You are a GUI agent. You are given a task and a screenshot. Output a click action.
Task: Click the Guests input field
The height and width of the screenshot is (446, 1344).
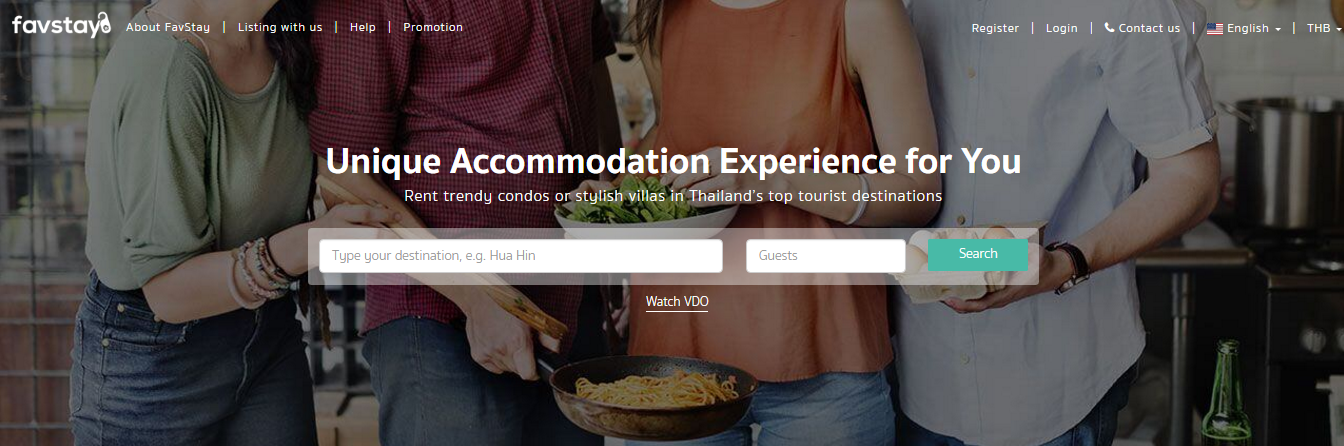826,256
